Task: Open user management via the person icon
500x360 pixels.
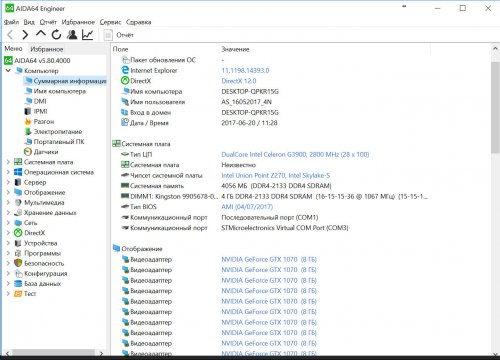Action: tap(72, 34)
